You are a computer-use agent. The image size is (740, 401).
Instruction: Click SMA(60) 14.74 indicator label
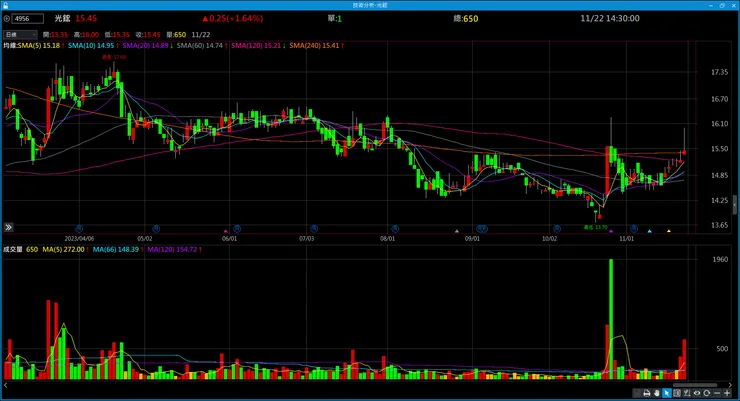[202, 46]
